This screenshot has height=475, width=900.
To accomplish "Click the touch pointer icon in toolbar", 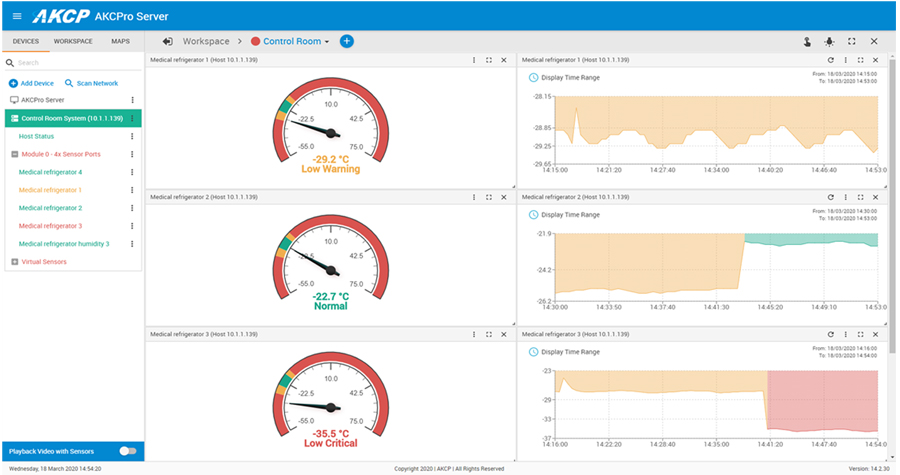I will tap(807, 41).
